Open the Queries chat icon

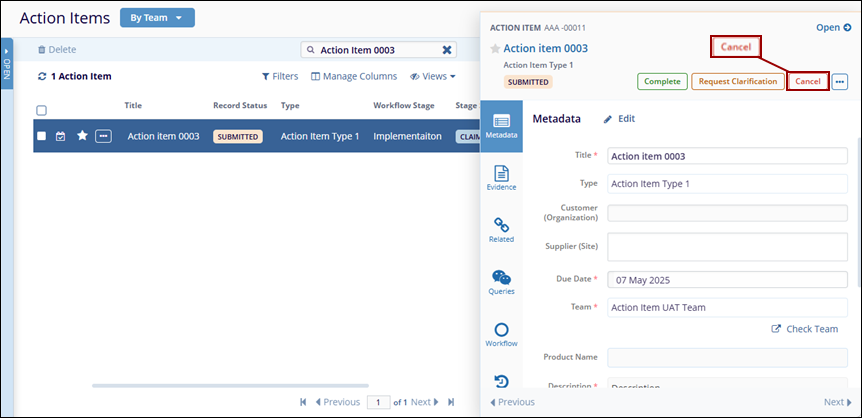coord(501,280)
